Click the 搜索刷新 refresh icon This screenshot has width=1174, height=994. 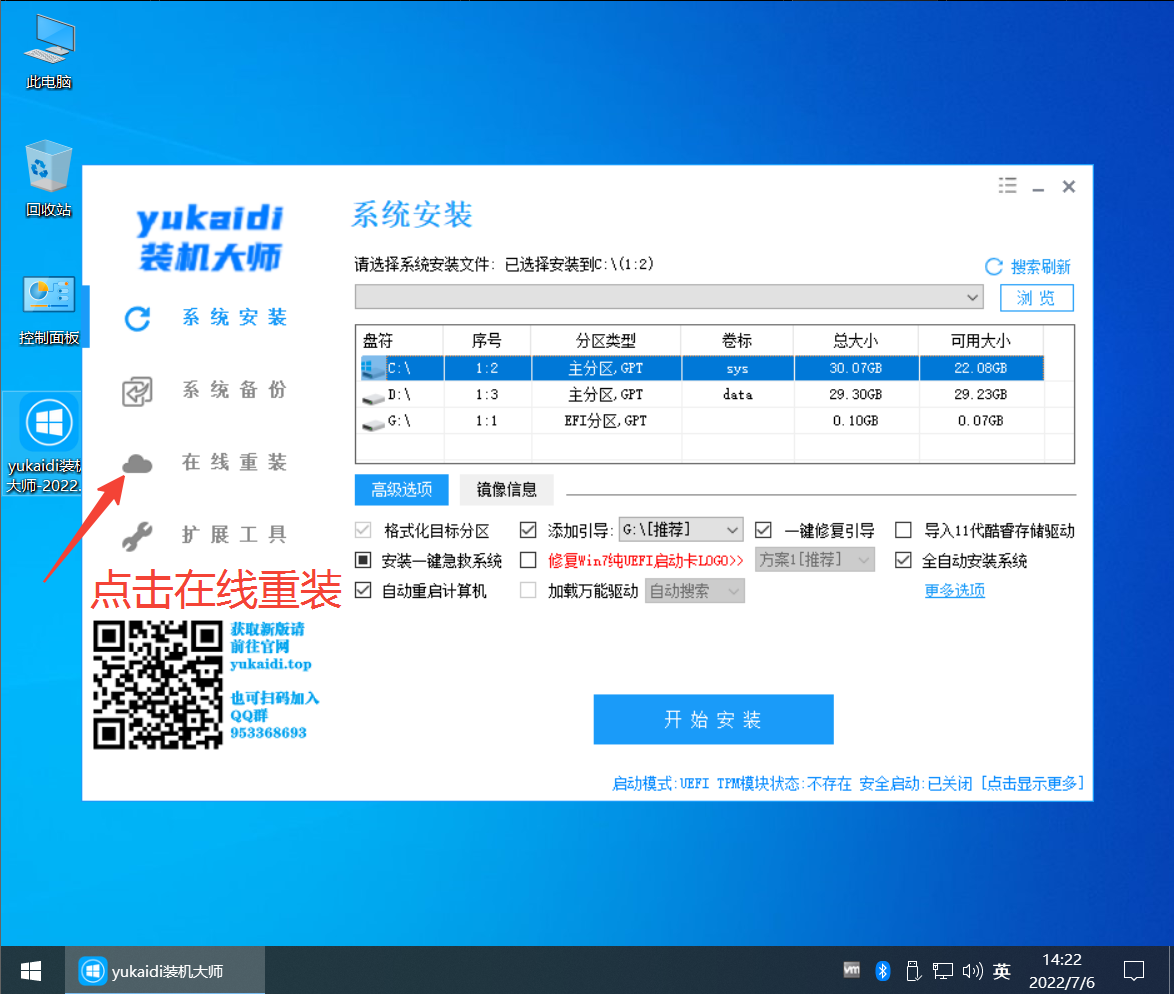(994, 267)
